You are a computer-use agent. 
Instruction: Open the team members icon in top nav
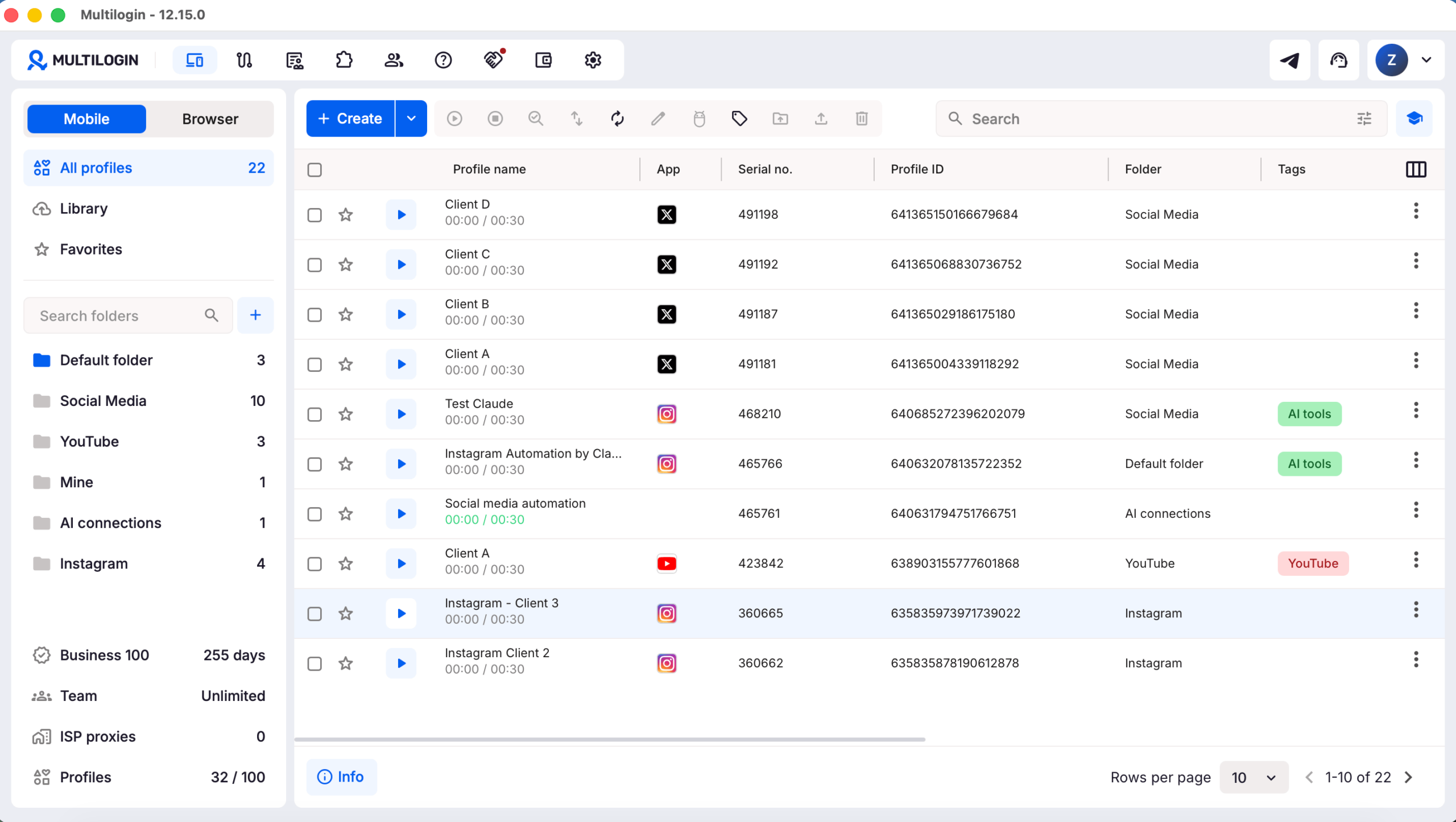[394, 60]
